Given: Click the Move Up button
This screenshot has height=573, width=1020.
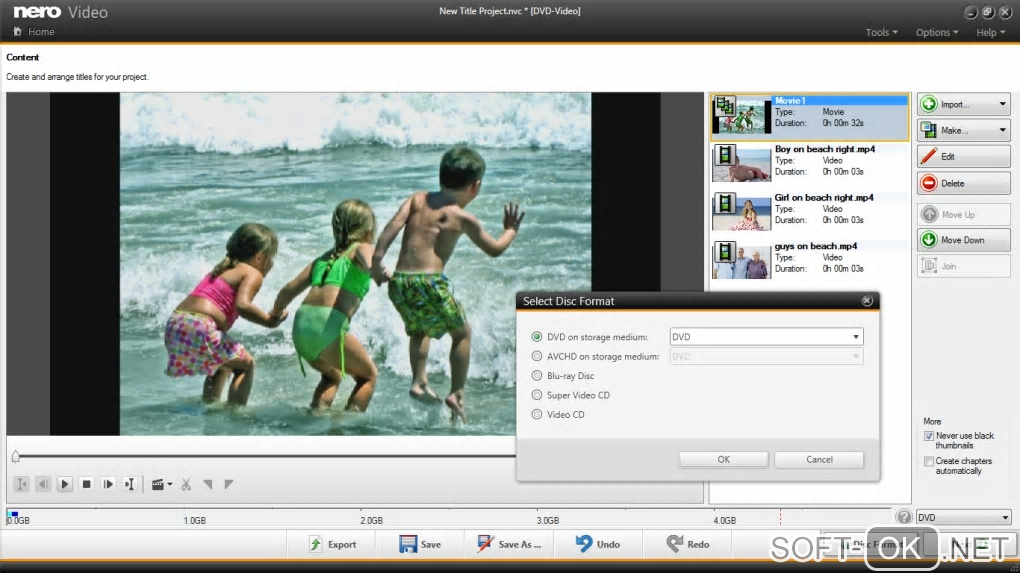Looking at the screenshot, I should click(963, 215).
